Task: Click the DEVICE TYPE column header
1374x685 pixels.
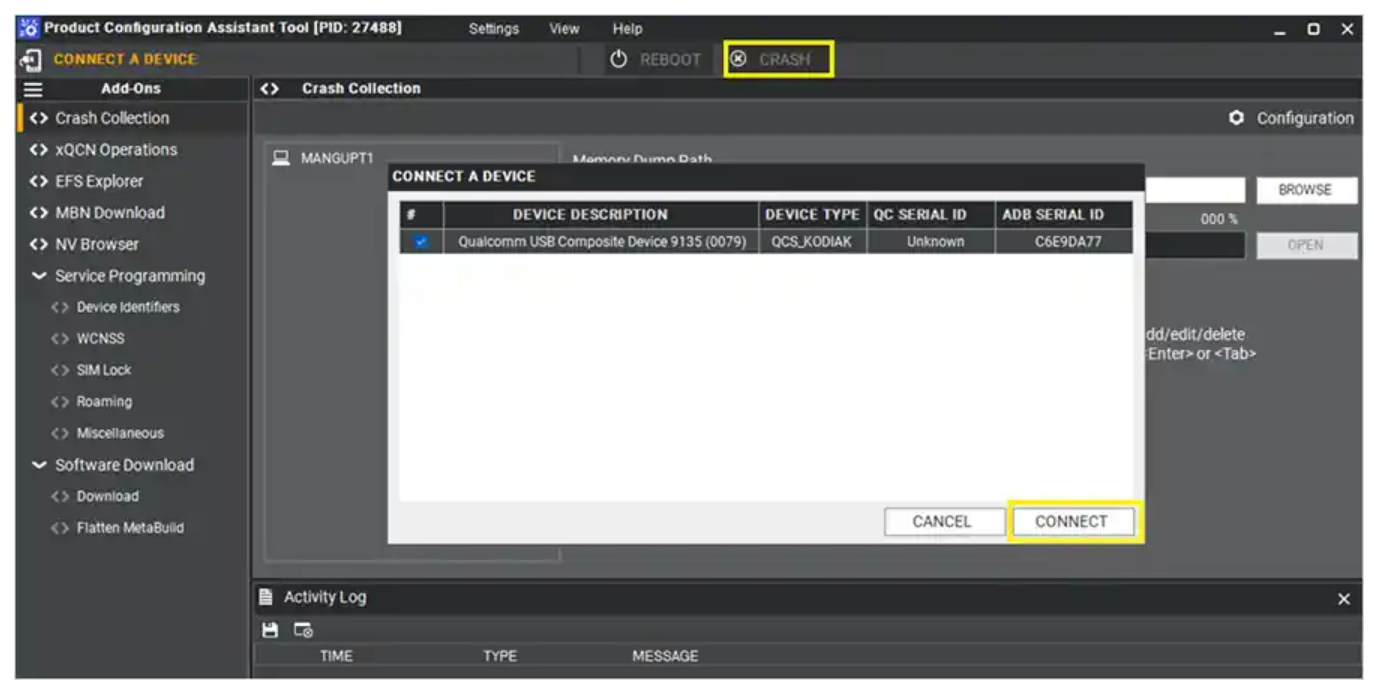Action: click(x=812, y=214)
